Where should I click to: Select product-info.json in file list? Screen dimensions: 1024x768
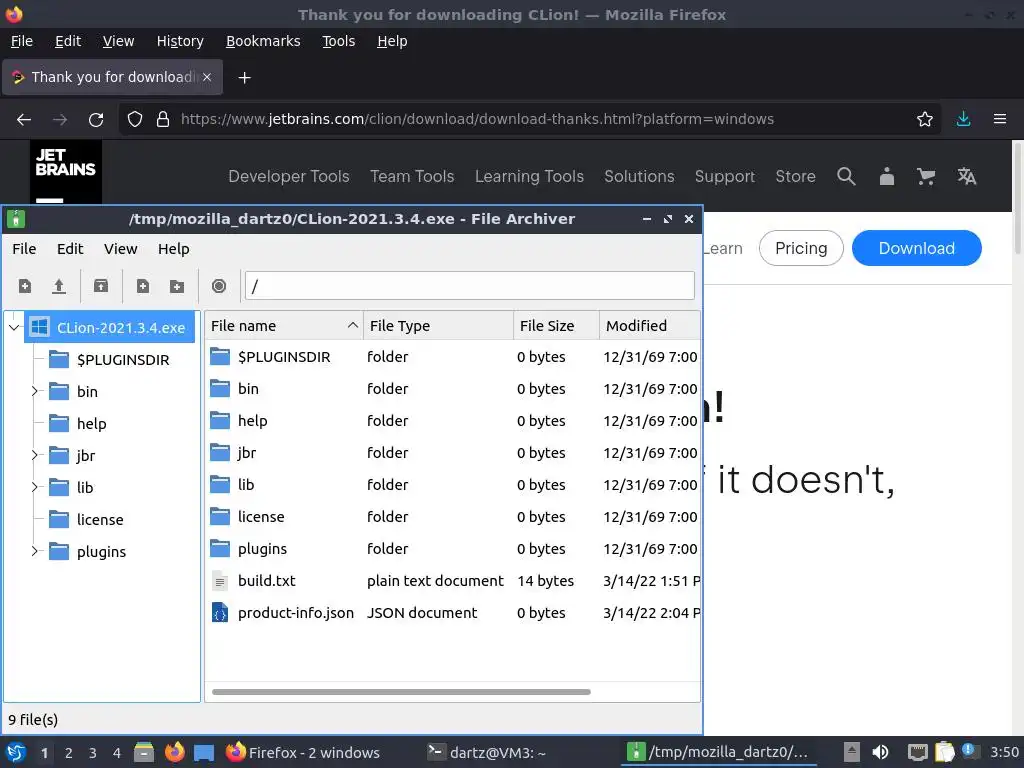click(452, 613)
